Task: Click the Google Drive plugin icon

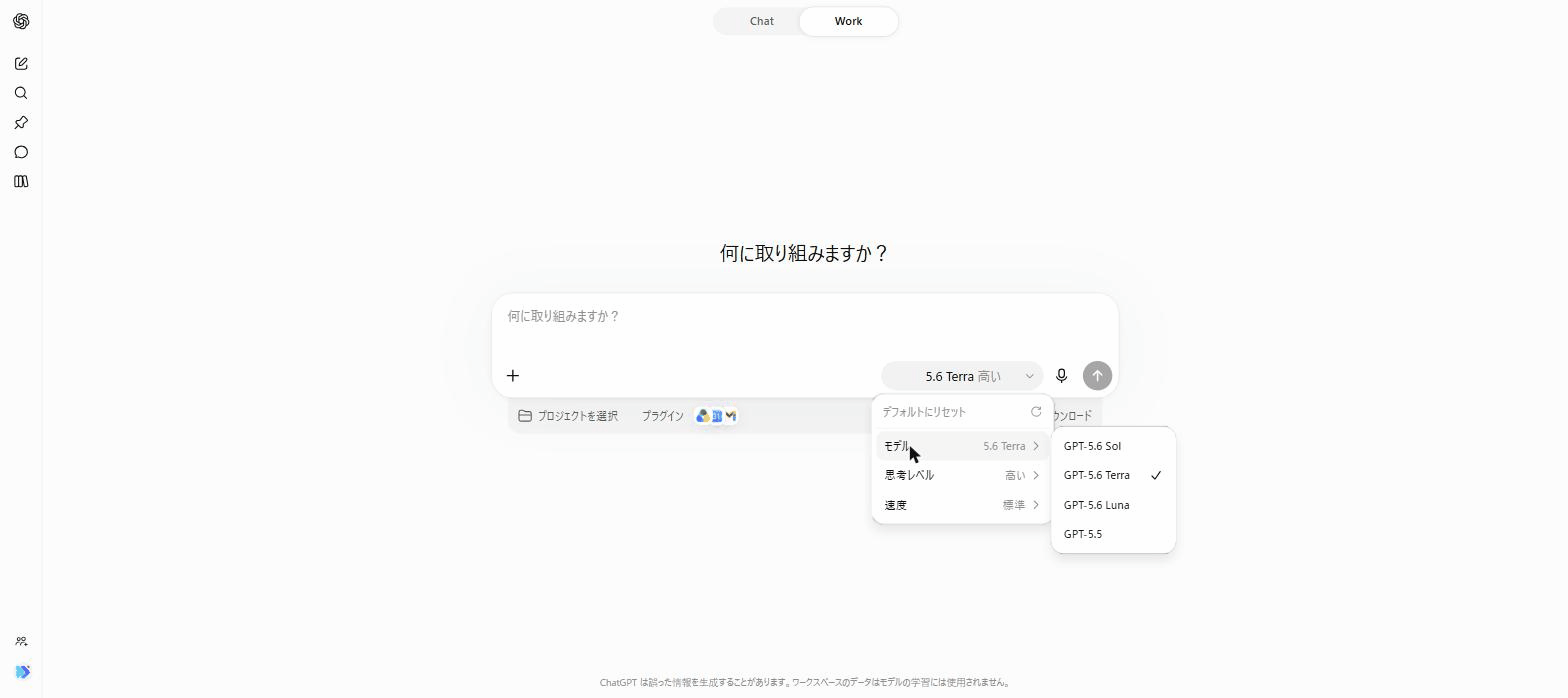Action: pos(703,416)
